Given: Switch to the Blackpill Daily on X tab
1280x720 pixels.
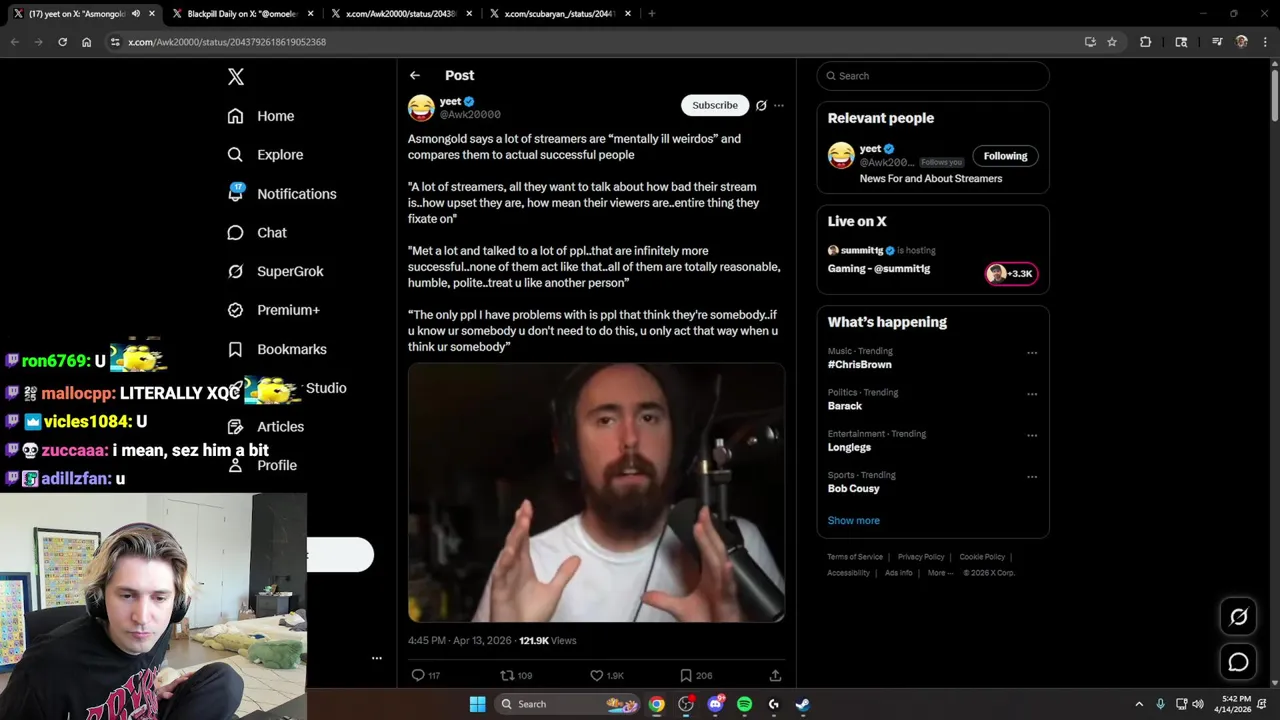Looking at the screenshot, I should 242,14.
